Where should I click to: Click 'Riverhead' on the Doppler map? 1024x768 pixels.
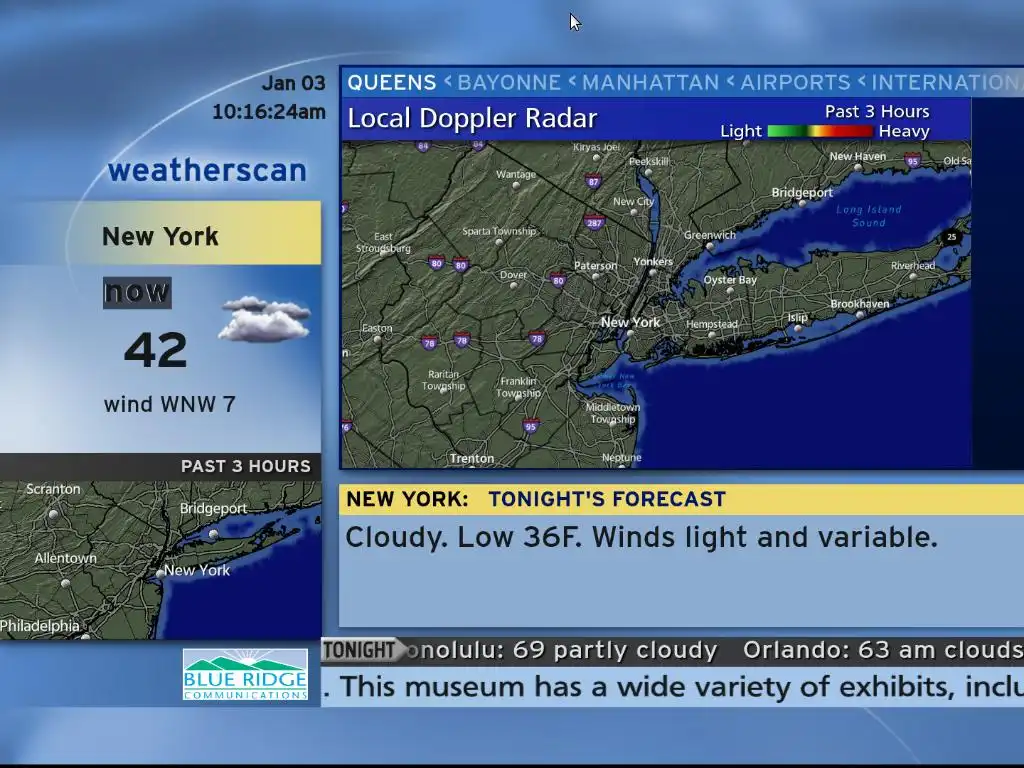click(x=913, y=266)
